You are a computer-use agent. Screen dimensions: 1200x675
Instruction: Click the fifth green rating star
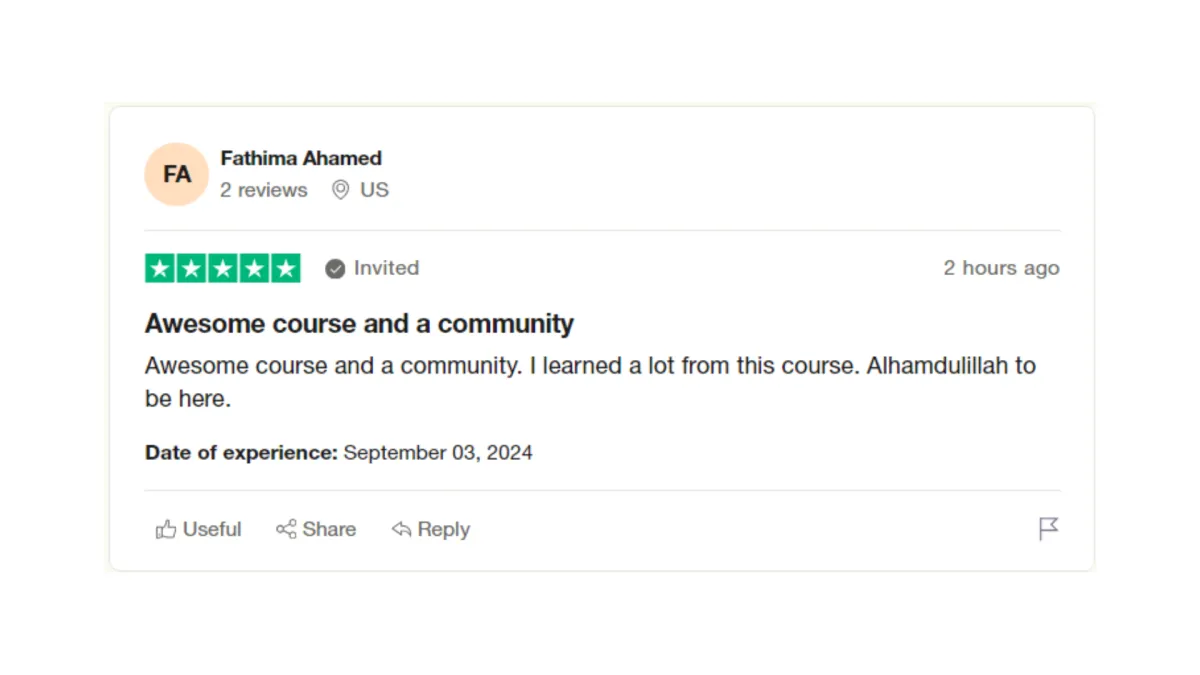[x=286, y=268]
